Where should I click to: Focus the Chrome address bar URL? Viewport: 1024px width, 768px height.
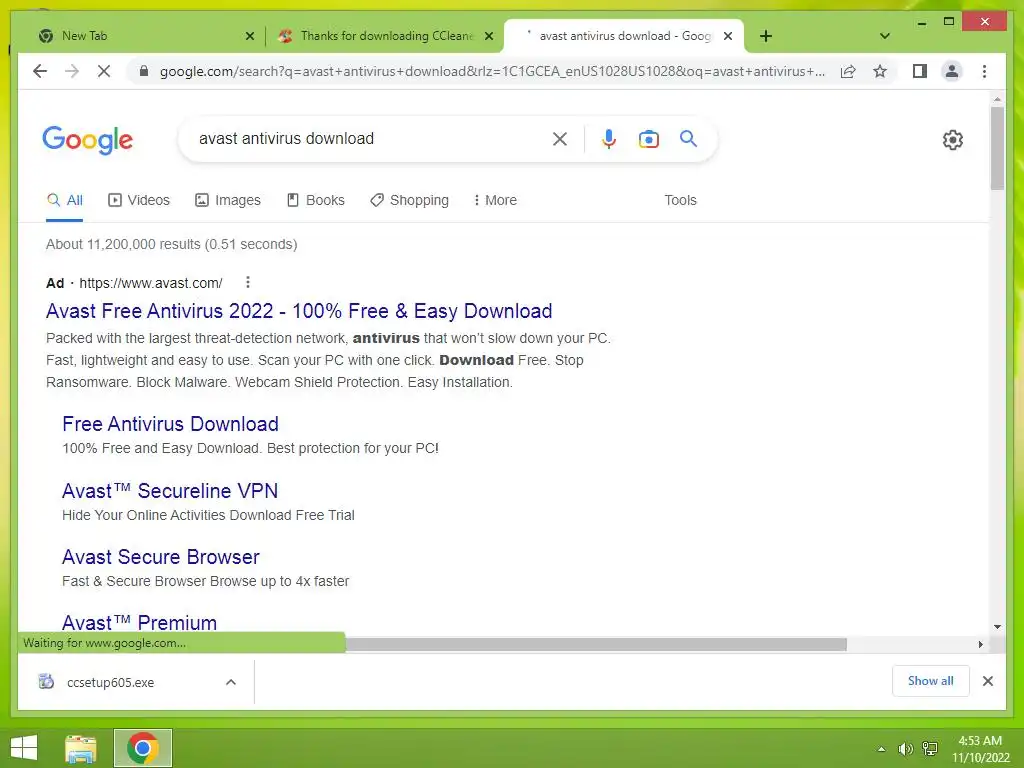click(493, 71)
